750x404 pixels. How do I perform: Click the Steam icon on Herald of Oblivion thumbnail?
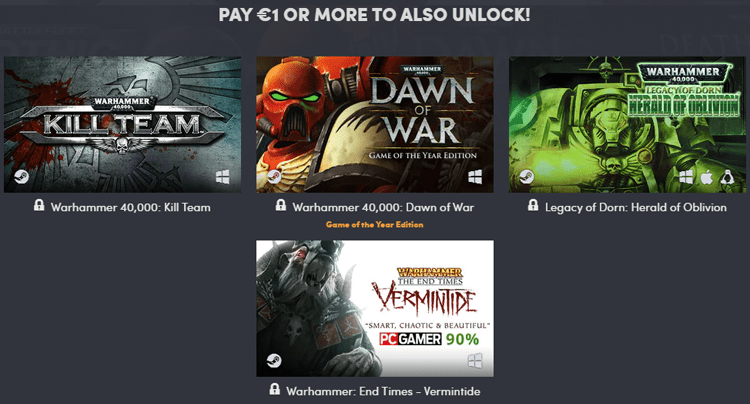click(x=527, y=177)
